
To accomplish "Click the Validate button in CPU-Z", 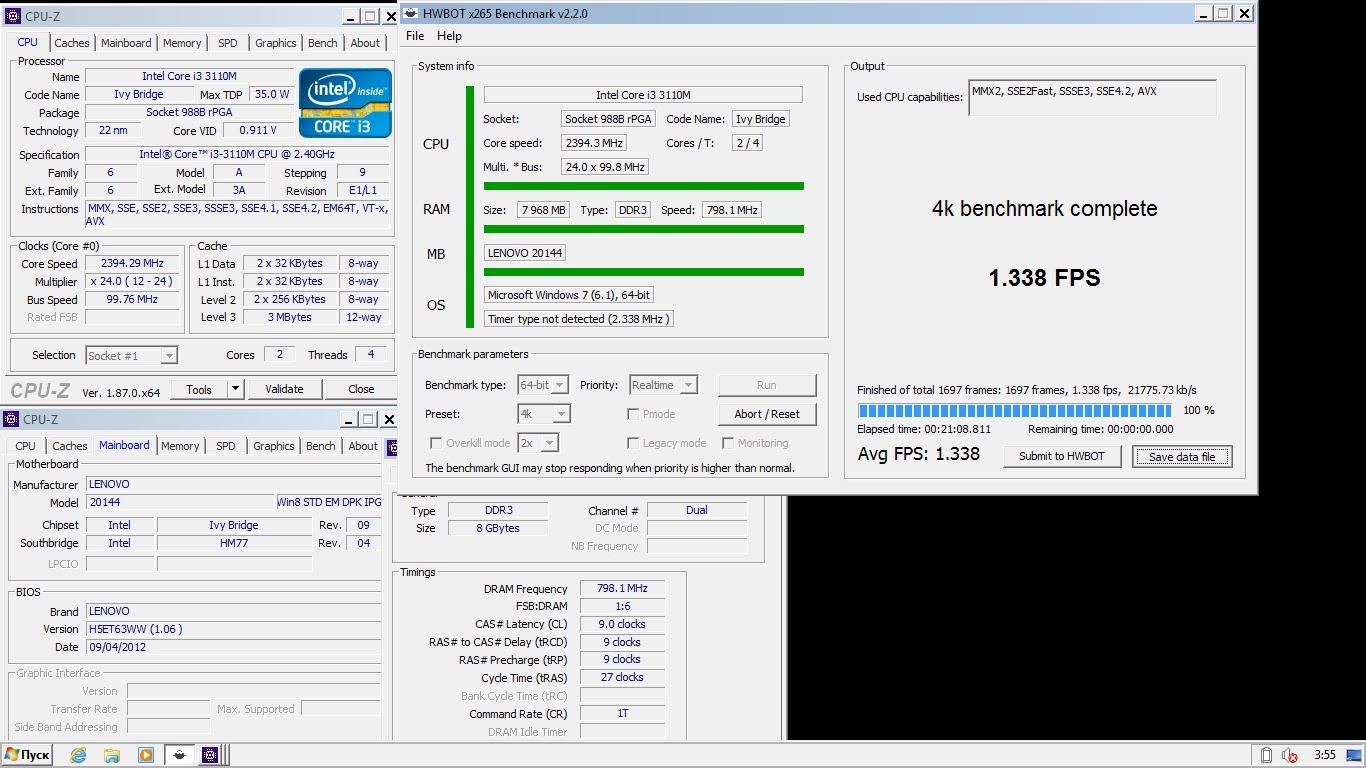I will click(x=284, y=389).
